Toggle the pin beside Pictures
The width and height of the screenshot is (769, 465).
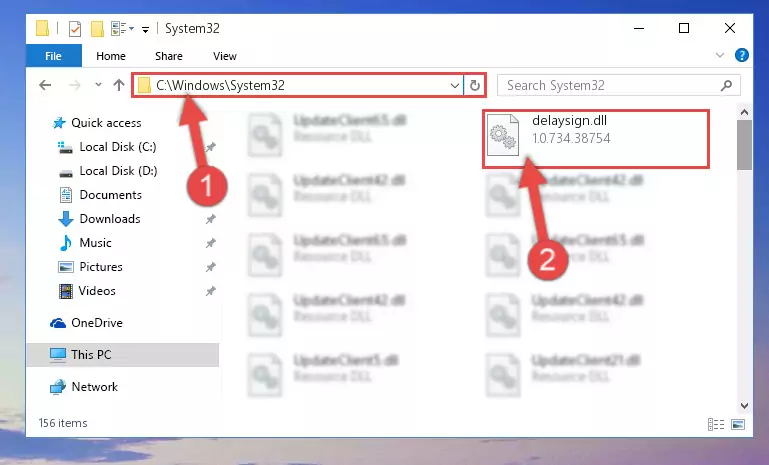[x=210, y=267]
